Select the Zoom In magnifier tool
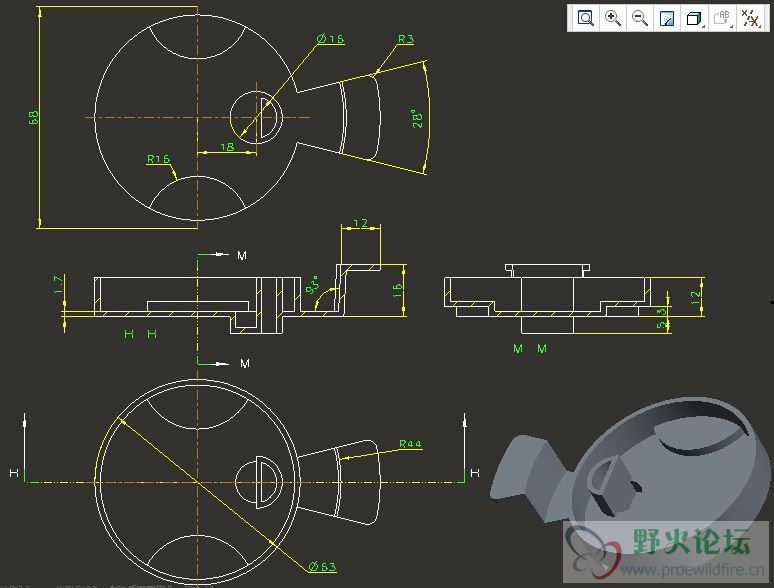Viewport: 774px width, 588px height. click(x=613, y=18)
